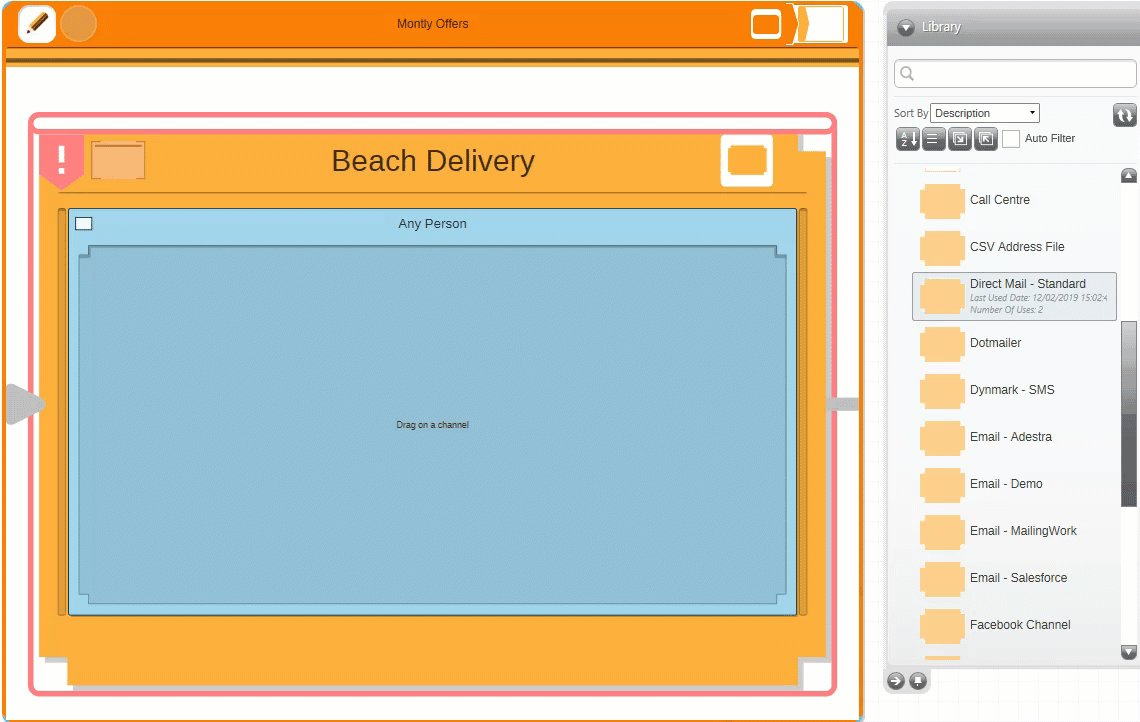Image resolution: width=1140 pixels, height=722 pixels.
Task: Click the pencil edit icon in header
Action: pyautogui.click(x=37, y=24)
